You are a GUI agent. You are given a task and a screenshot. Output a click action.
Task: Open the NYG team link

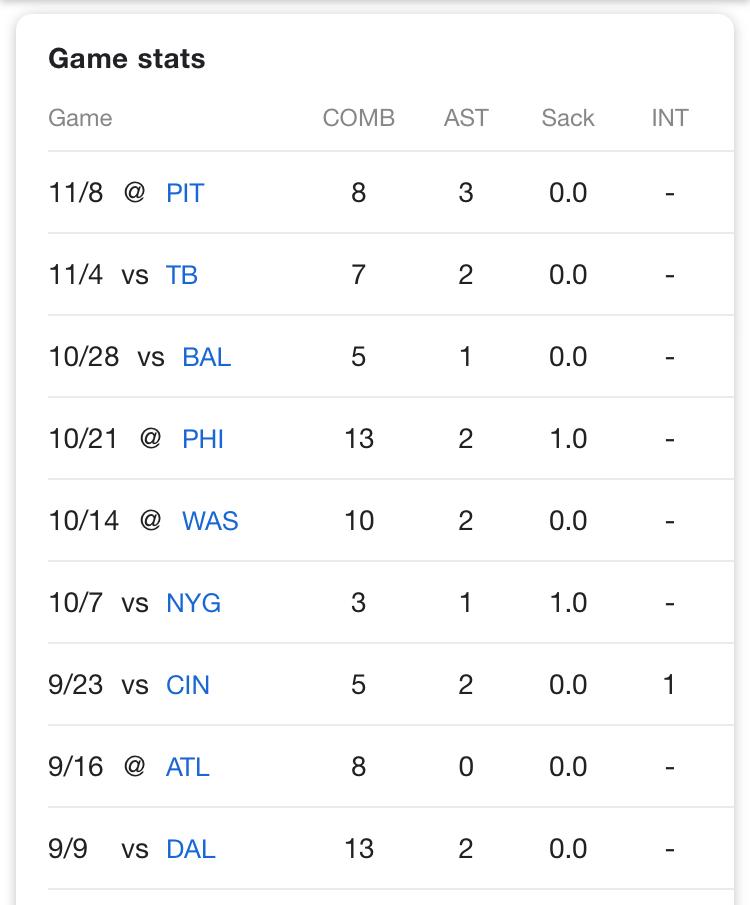(193, 603)
